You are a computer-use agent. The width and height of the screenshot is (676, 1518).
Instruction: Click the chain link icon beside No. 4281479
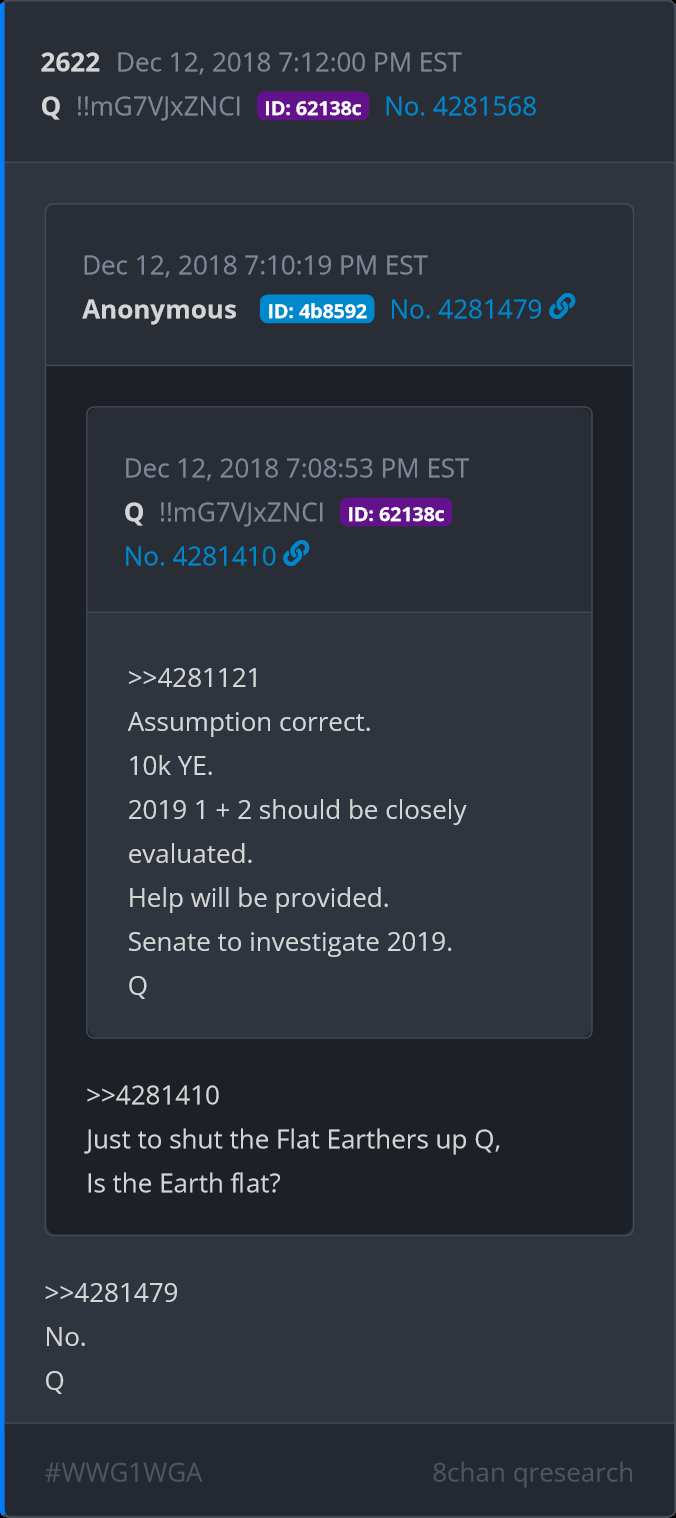[563, 308]
